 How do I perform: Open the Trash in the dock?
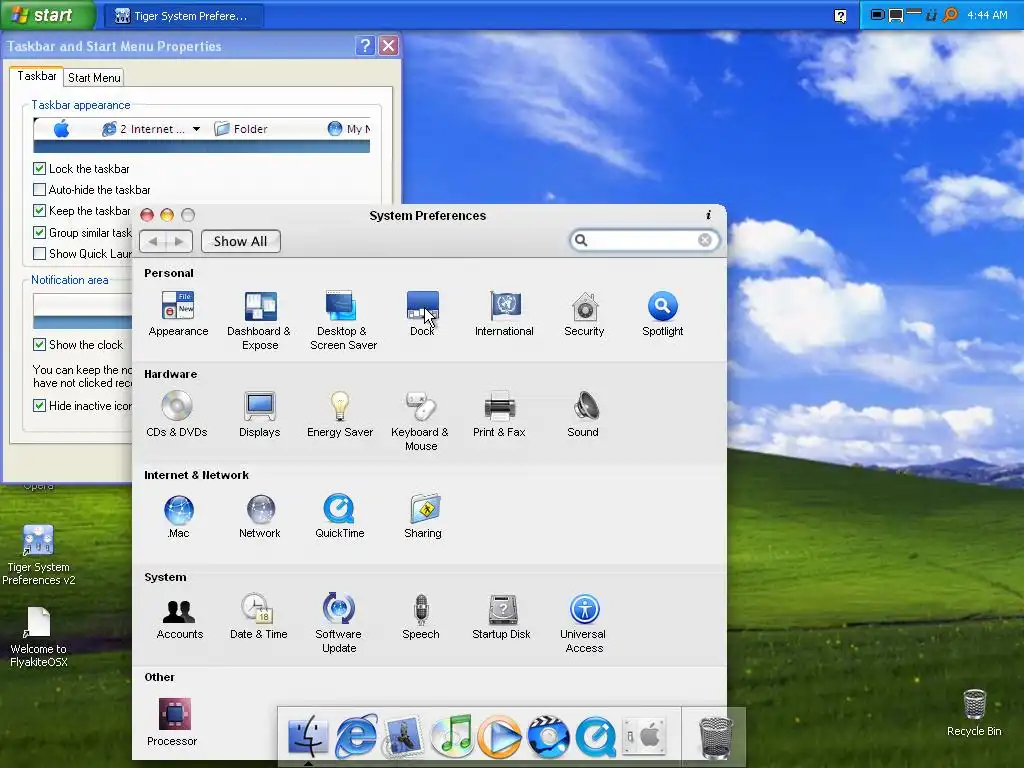tap(715, 737)
